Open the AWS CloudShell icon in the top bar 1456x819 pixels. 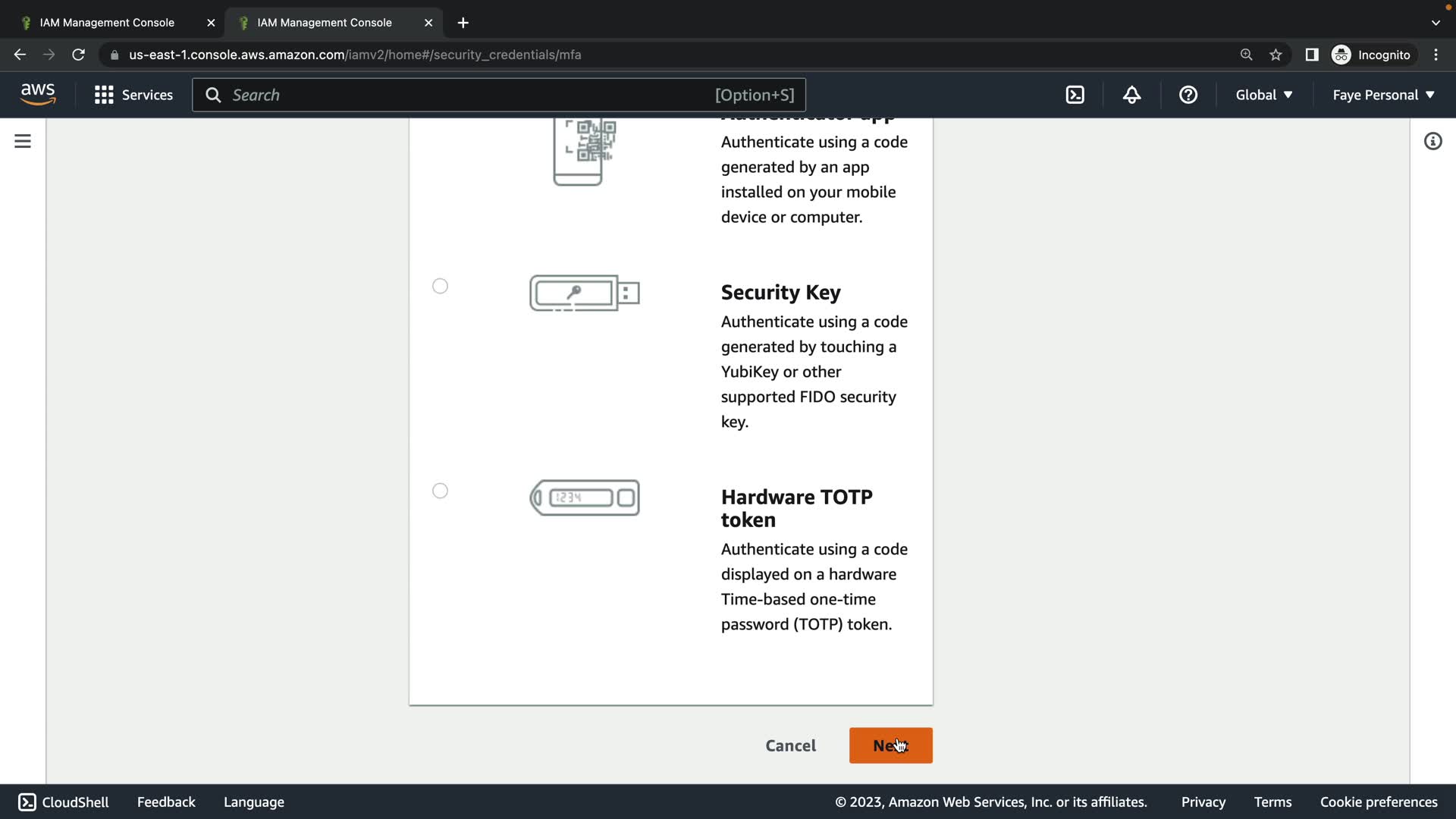tap(1075, 95)
